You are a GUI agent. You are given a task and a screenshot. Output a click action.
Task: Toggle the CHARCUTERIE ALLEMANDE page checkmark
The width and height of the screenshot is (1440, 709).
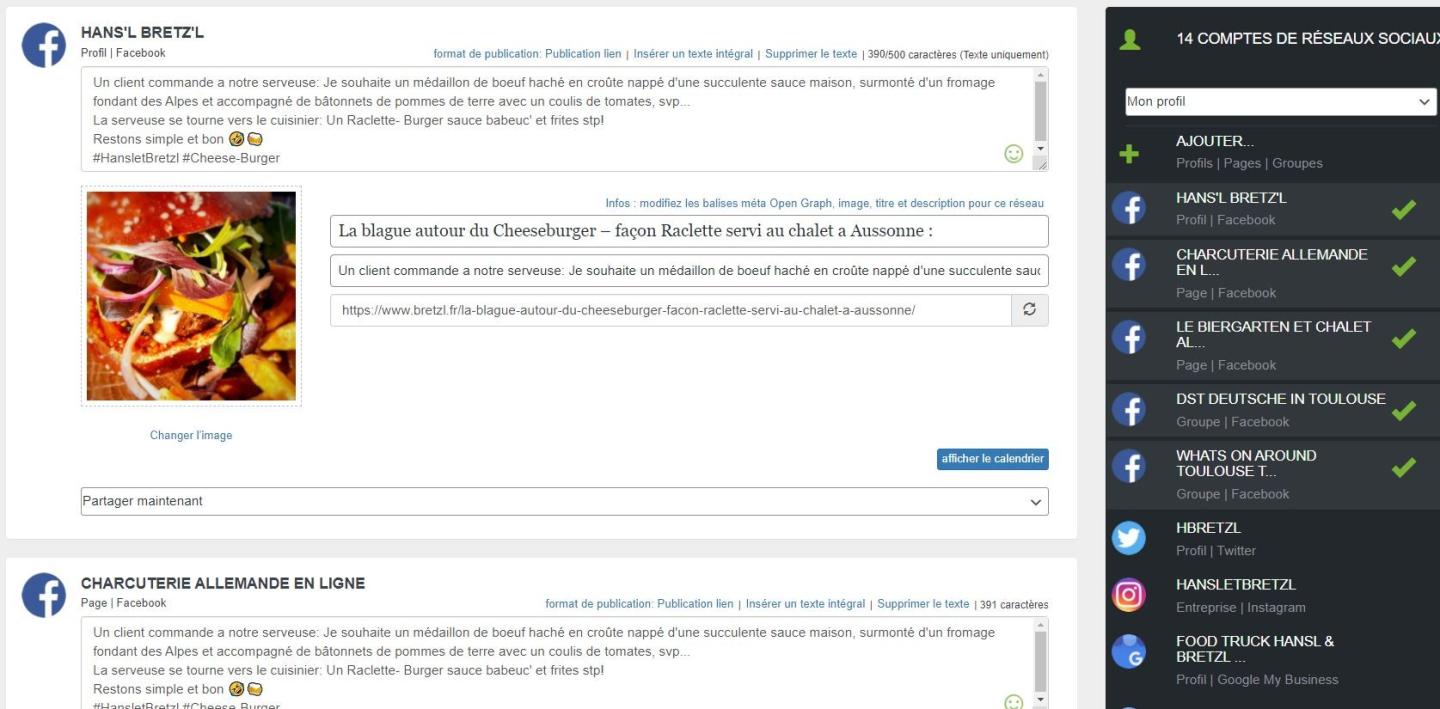tap(1403, 267)
